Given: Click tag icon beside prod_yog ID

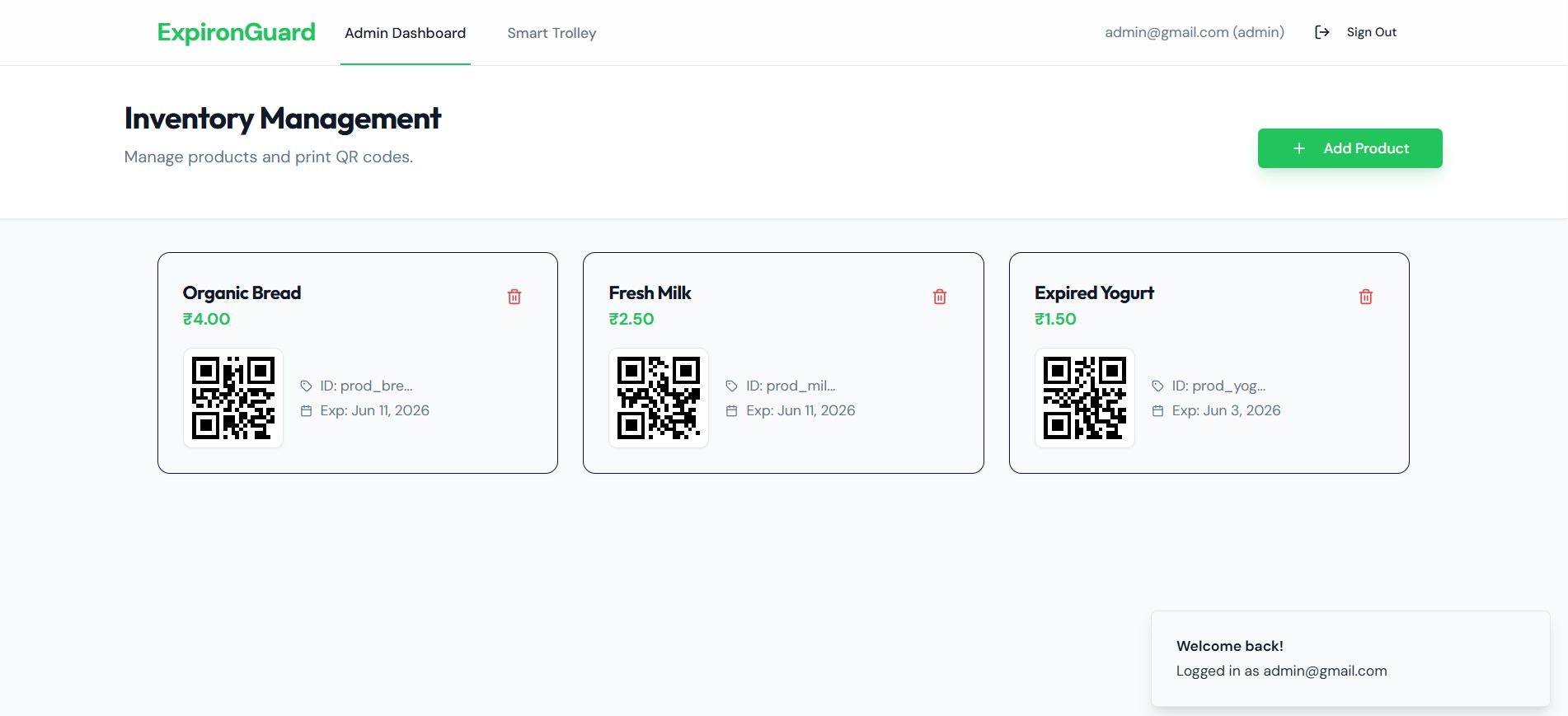Looking at the screenshot, I should pyautogui.click(x=1157, y=386).
